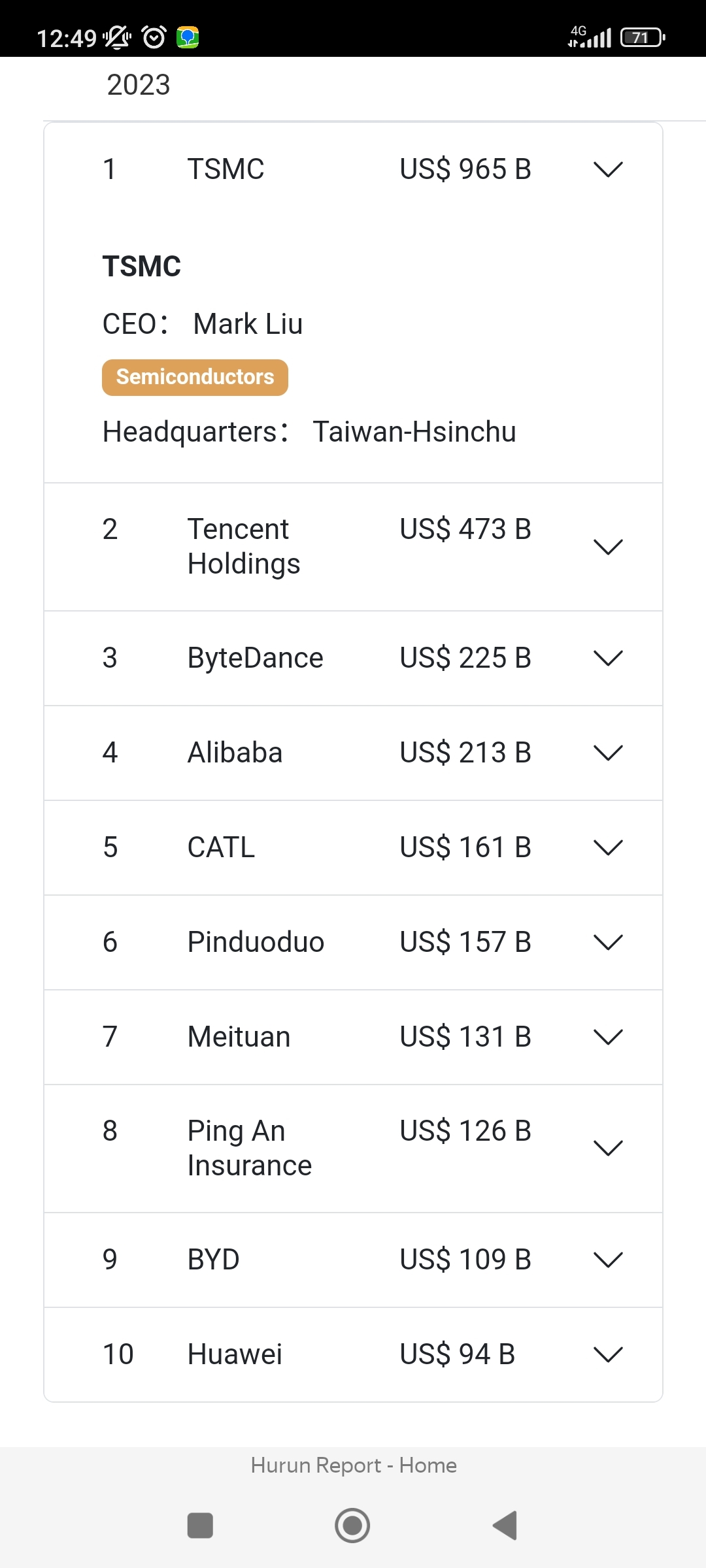
Task: Expand the Pinduoduo entry
Action: coord(608,943)
